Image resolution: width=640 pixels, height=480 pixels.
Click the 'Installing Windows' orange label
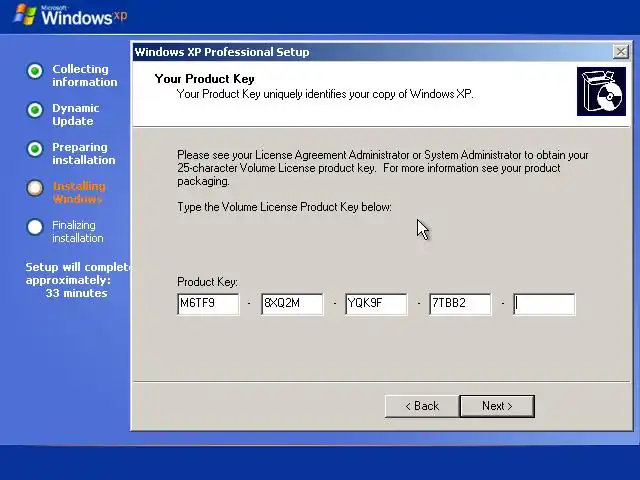(x=79, y=193)
